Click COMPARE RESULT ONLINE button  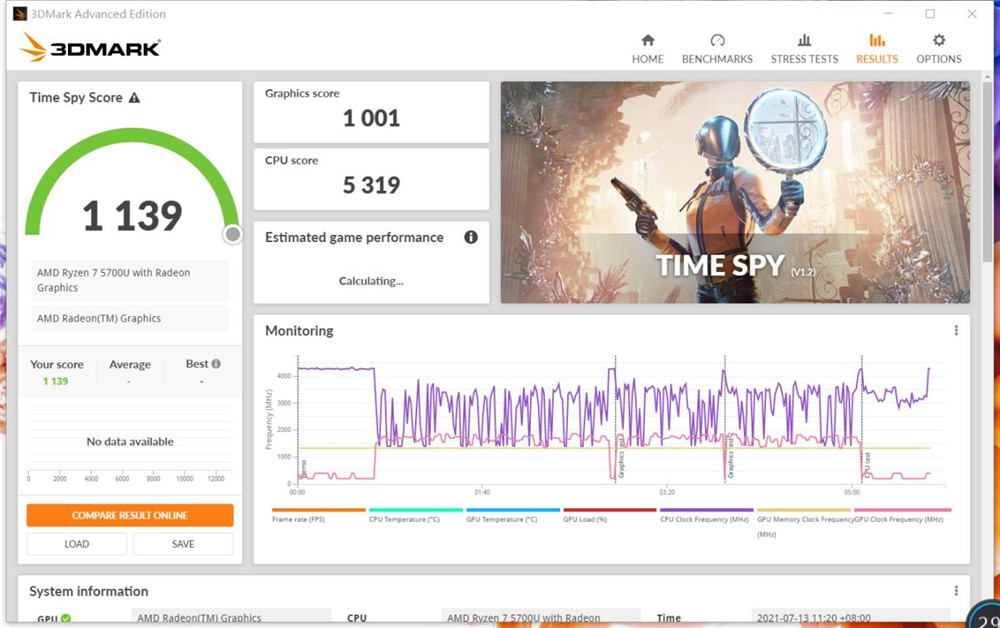(x=130, y=515)
